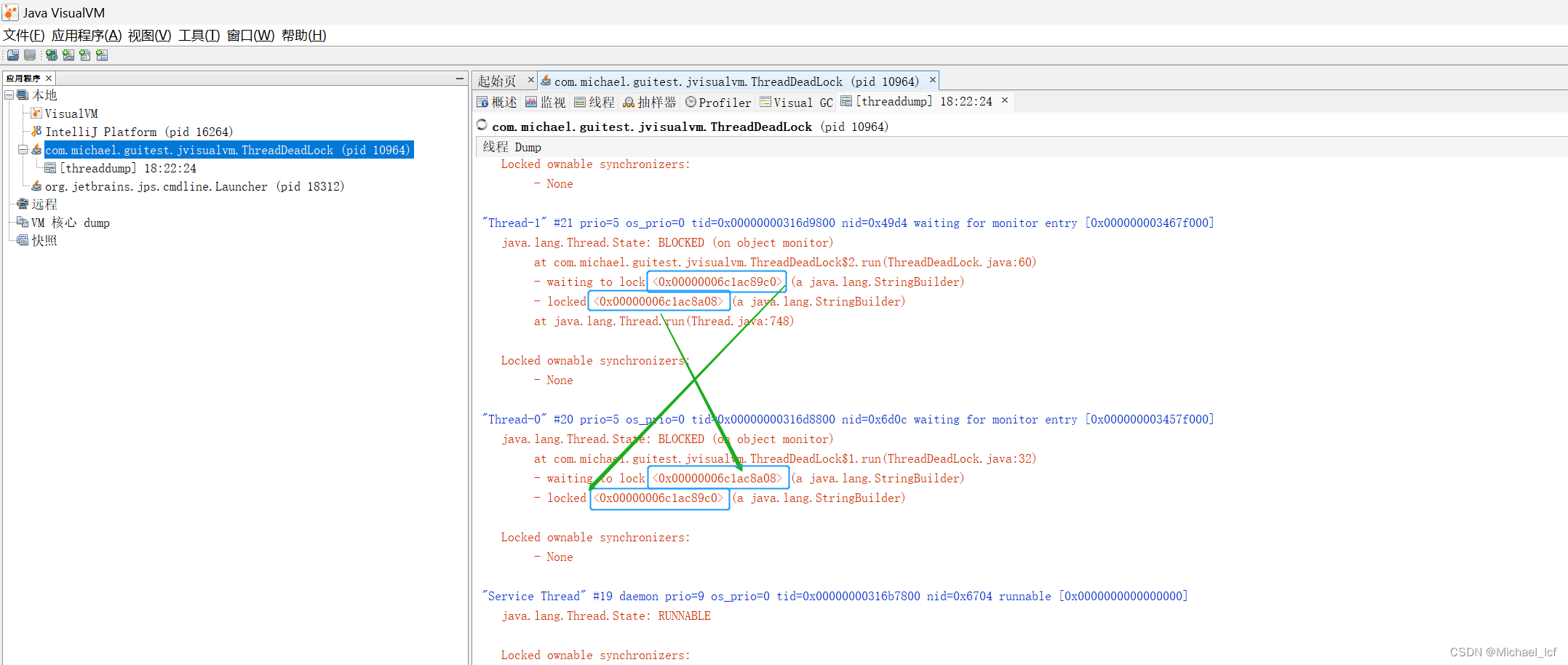Click the VisualVM node icon in the tree

tap(36, 114)
